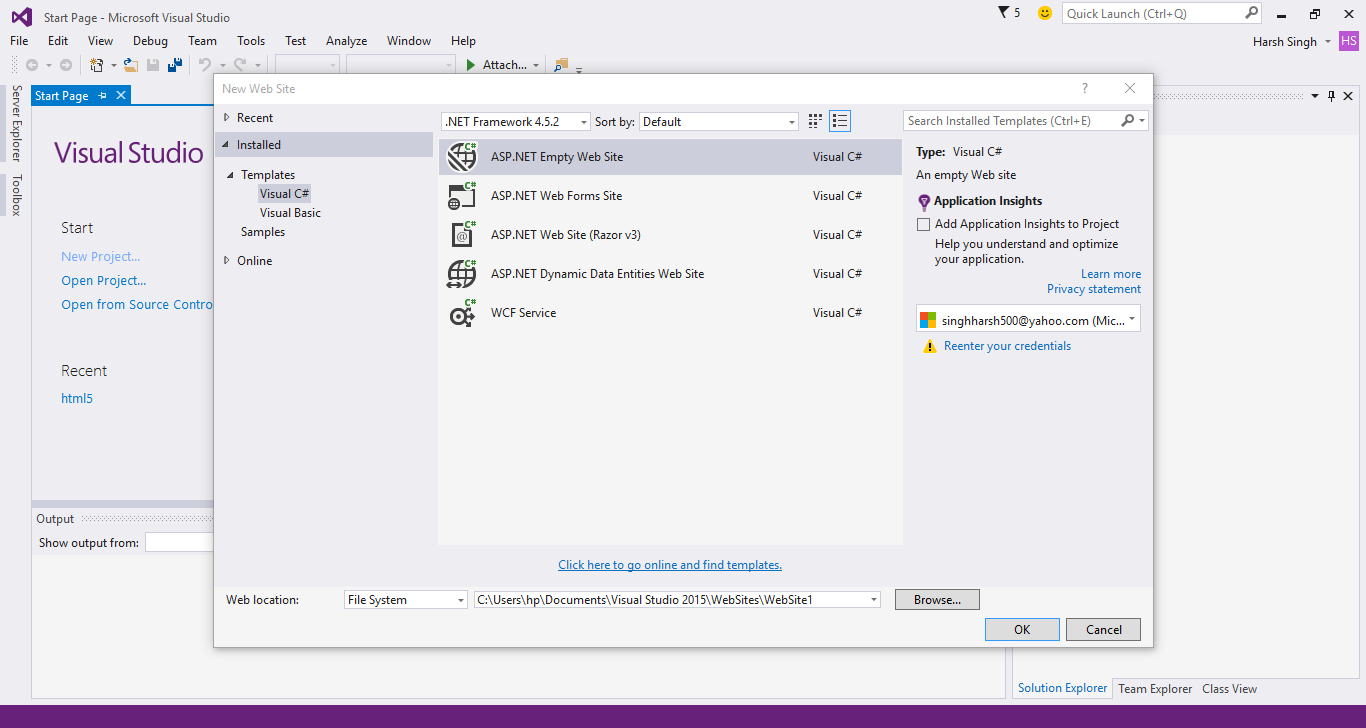Switch template list to medium icons view
1366x728 pixels.
[x=840, y=121]
